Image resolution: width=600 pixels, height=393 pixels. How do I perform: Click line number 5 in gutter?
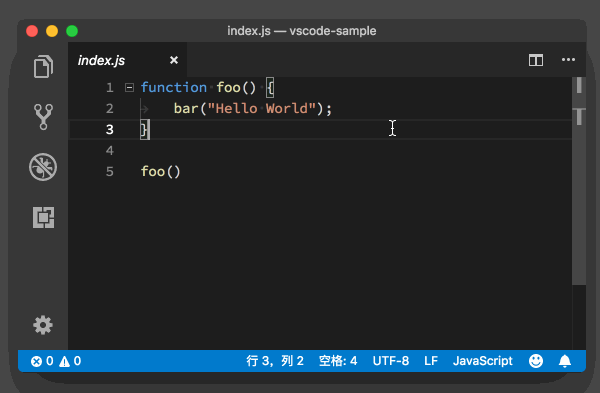click(x=110, y=171)
